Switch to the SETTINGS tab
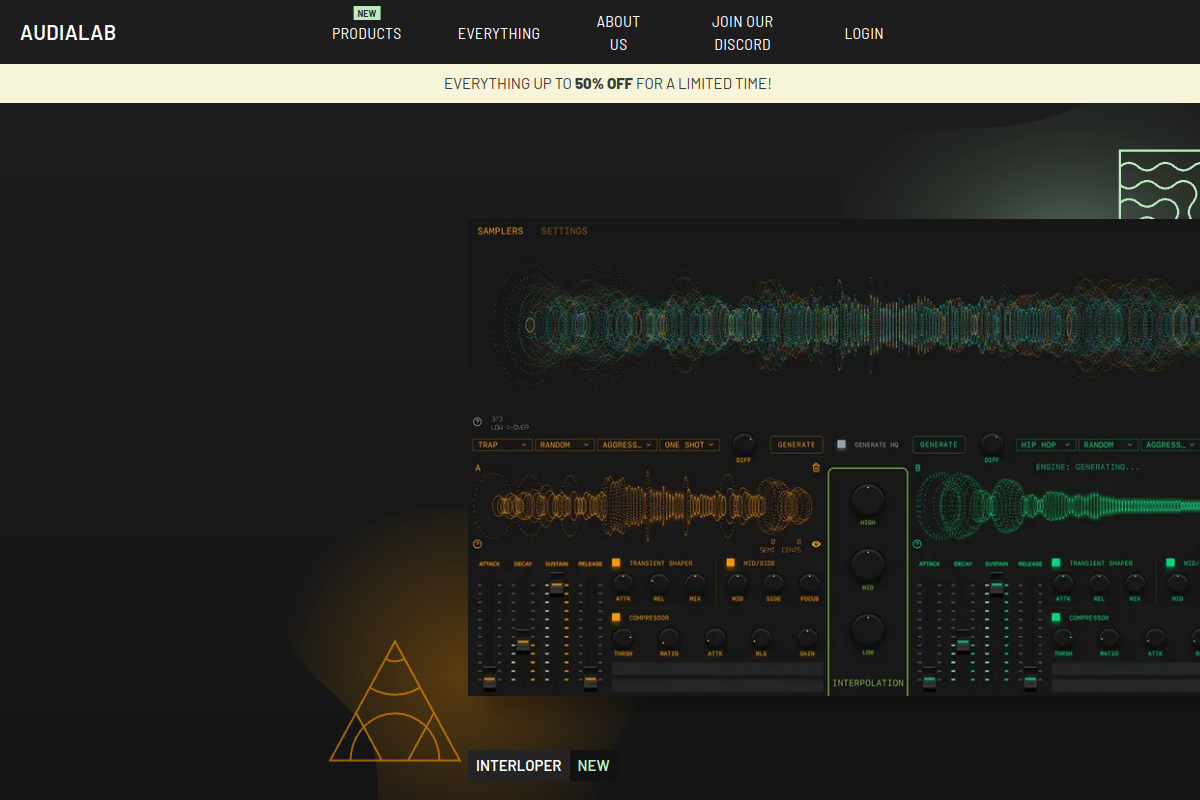Screen dimensions: 1200x800 564,231
